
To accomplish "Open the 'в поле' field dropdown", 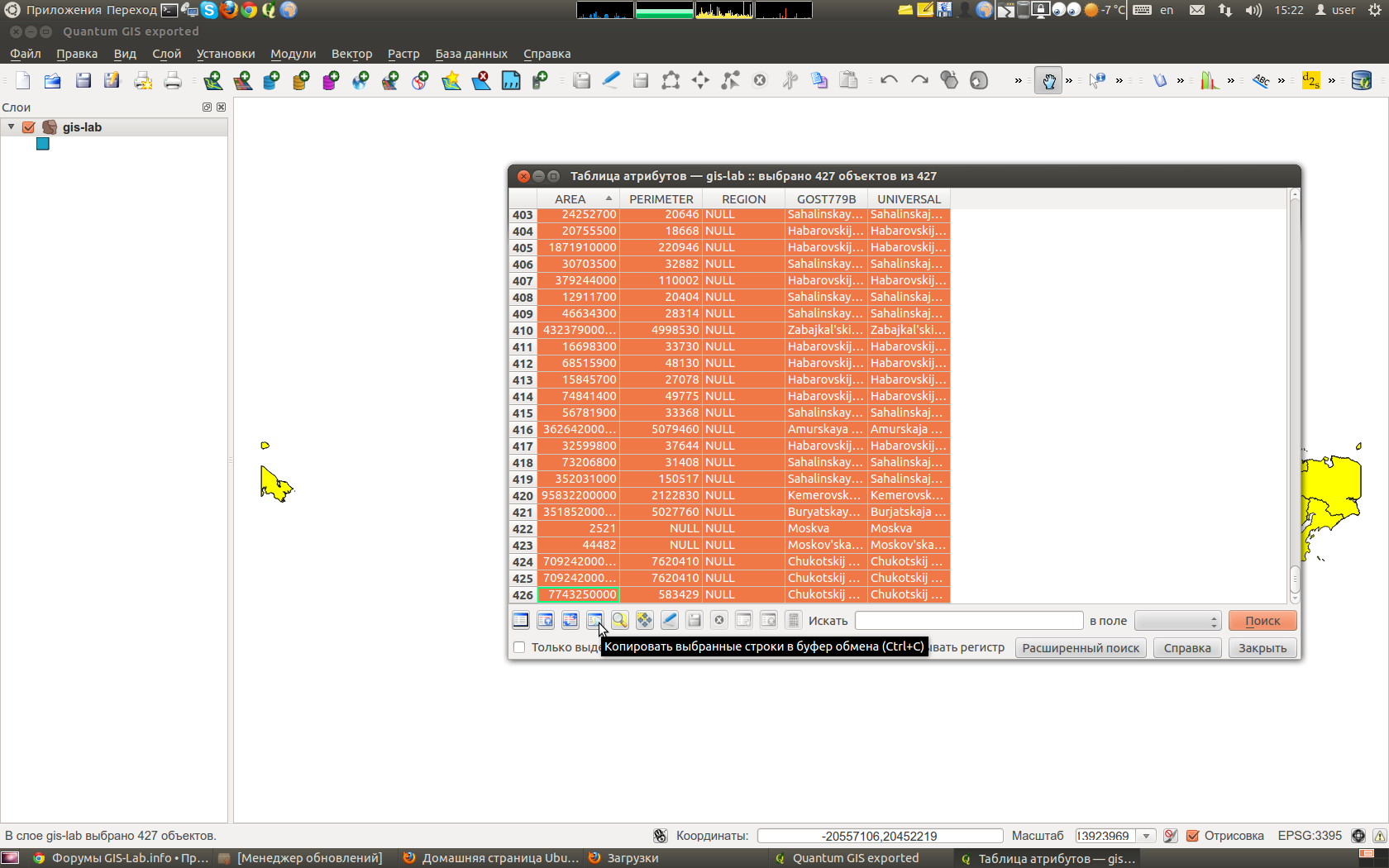I will pyautogui.click(x=1177, y=621).
